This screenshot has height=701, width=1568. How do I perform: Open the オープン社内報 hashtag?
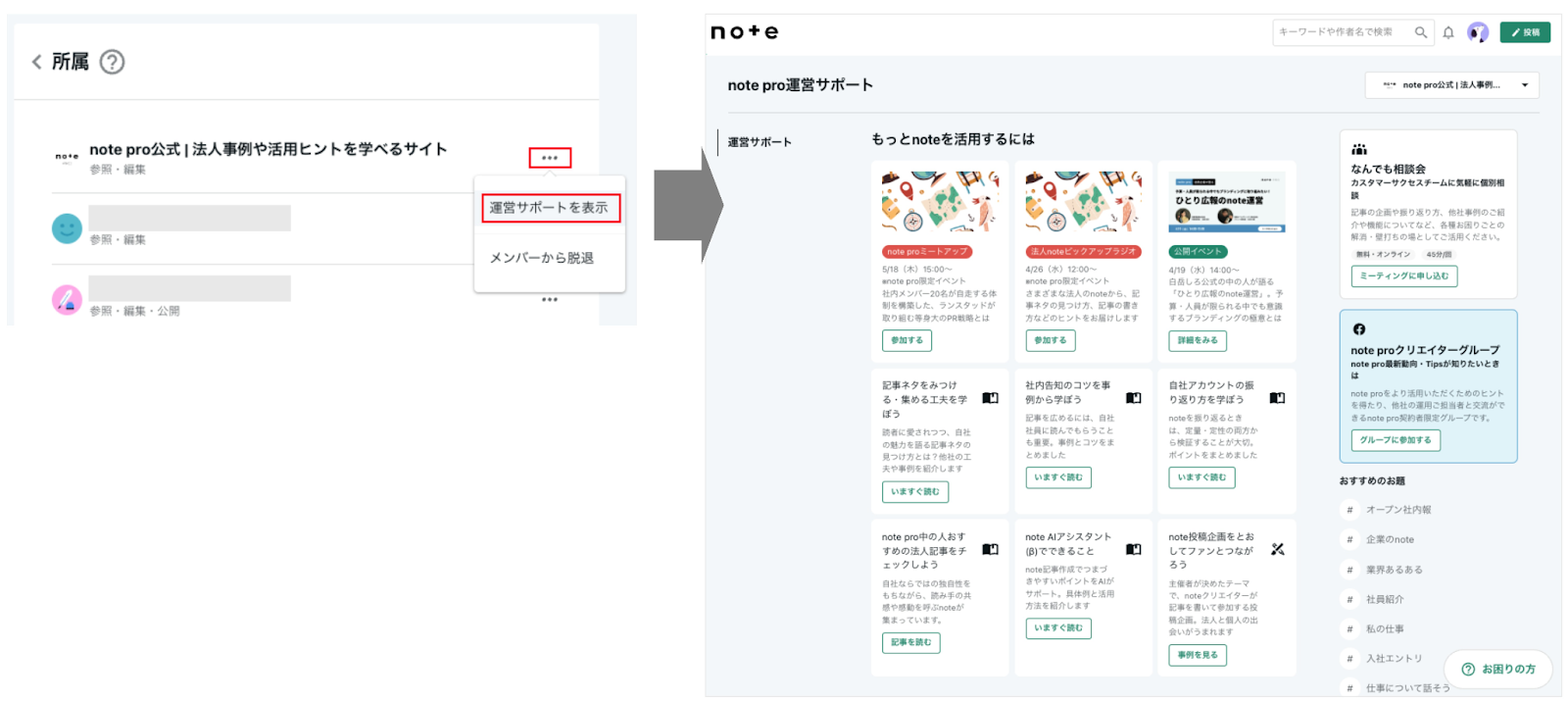pos(1398,510)
